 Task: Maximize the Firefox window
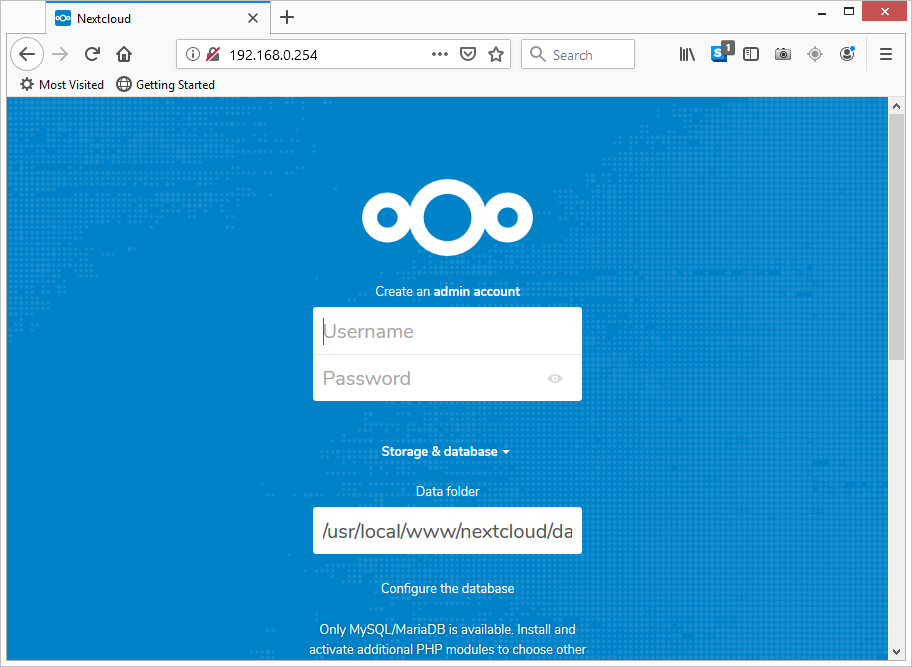849,12
